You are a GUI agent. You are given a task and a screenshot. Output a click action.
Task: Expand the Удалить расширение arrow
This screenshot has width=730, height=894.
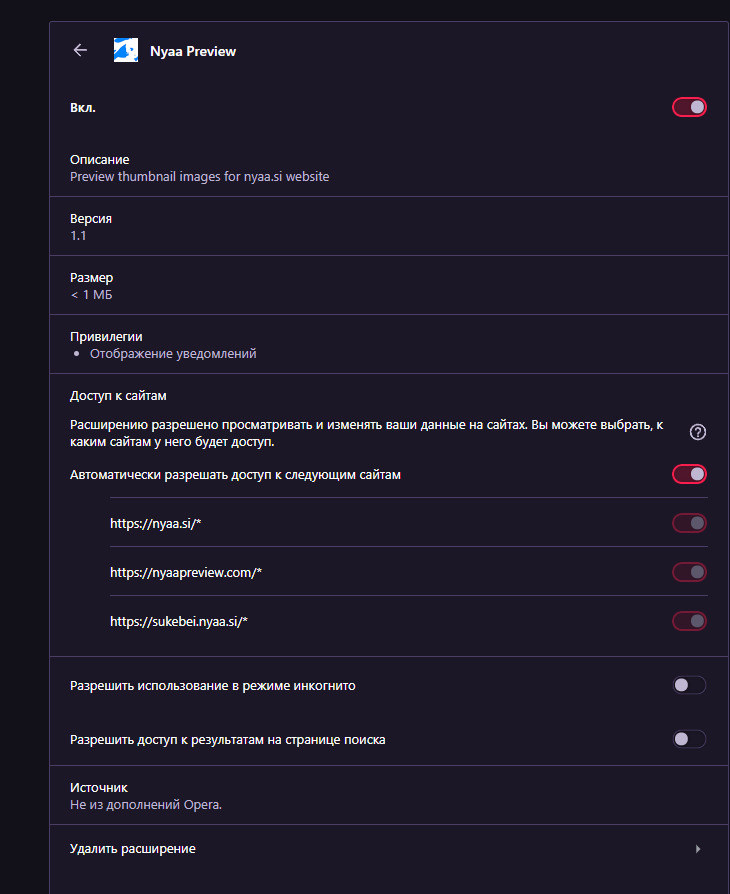697,849
